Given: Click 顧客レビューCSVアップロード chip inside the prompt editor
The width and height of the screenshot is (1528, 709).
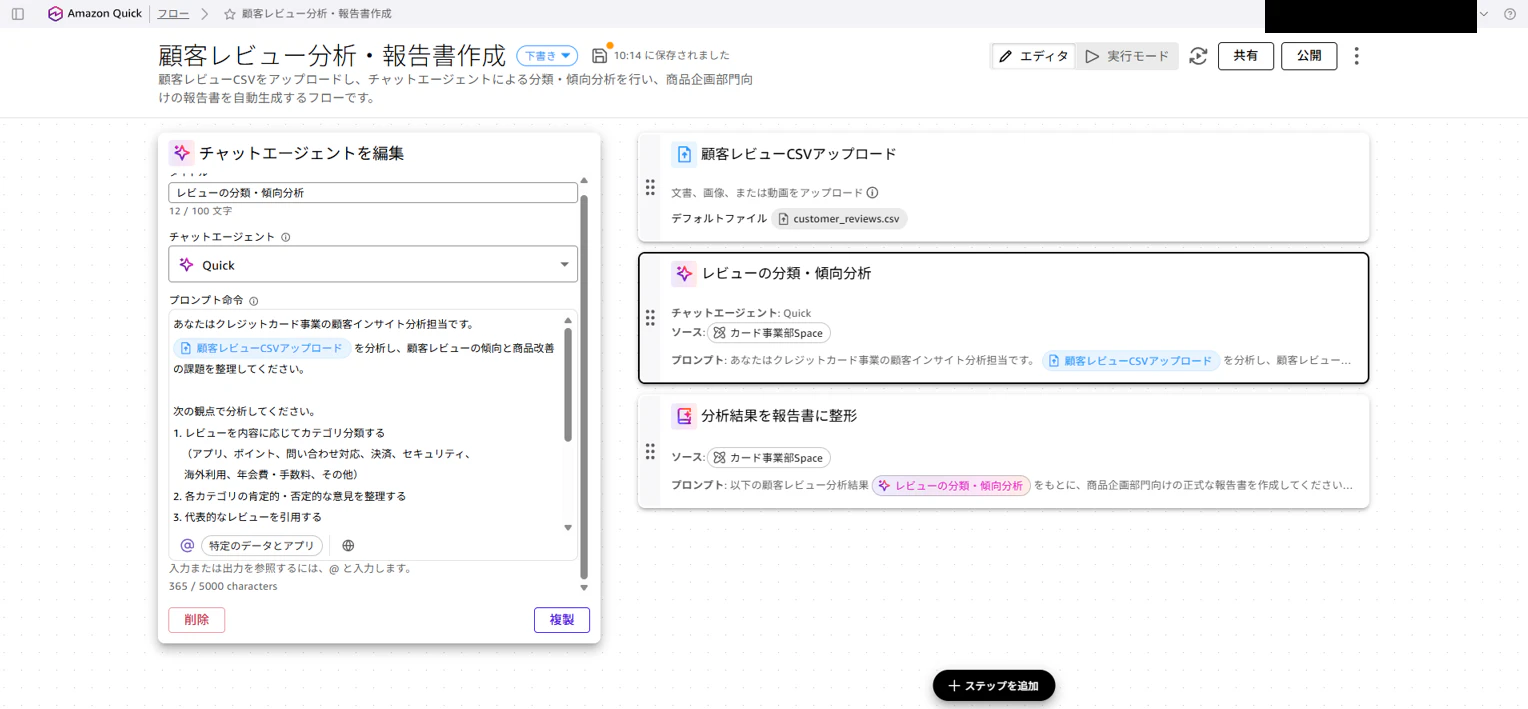Looking at the screenshot, I should pyautogui.click(x=262, y=348).
